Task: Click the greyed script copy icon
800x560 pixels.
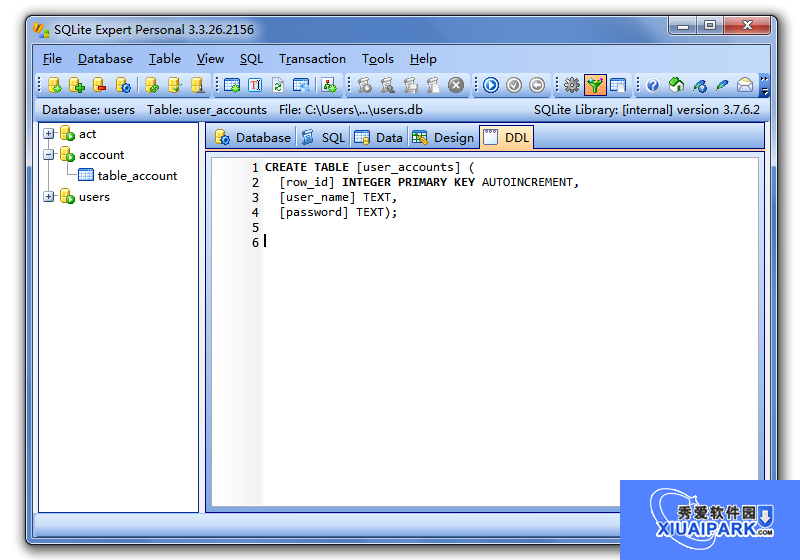Action: point(433,85)
